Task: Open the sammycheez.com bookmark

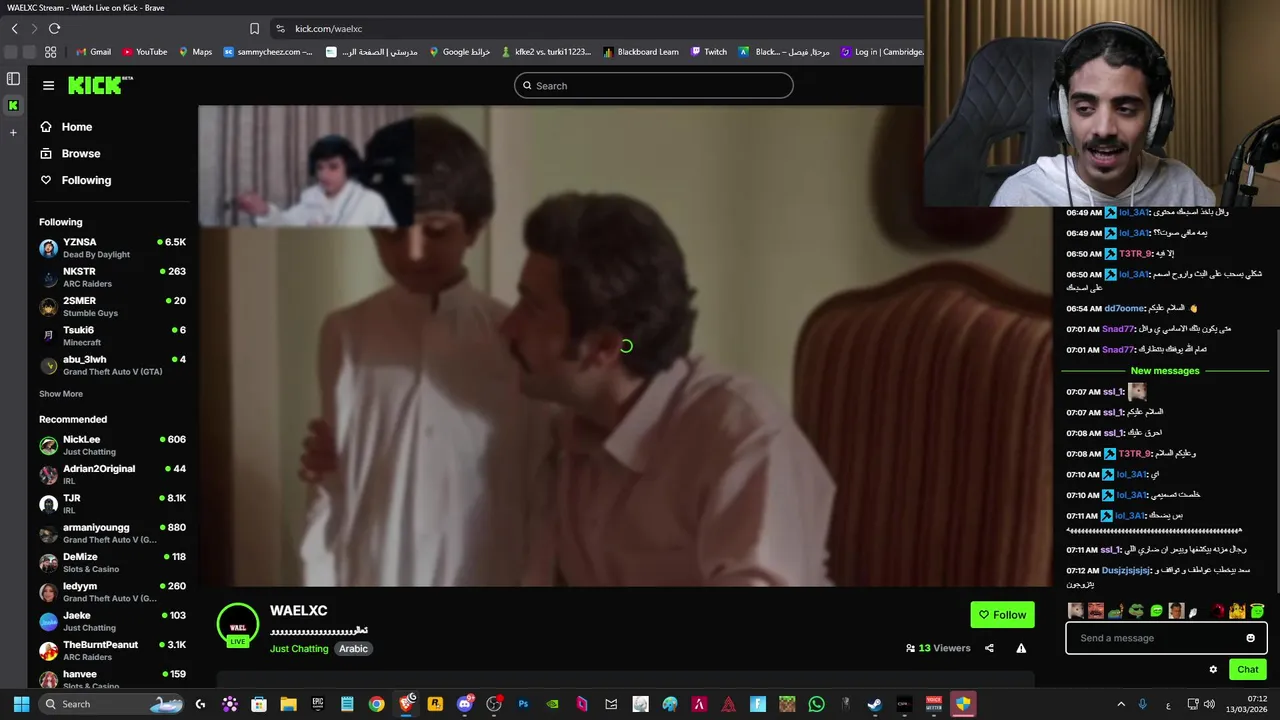Action: point(268,52)
